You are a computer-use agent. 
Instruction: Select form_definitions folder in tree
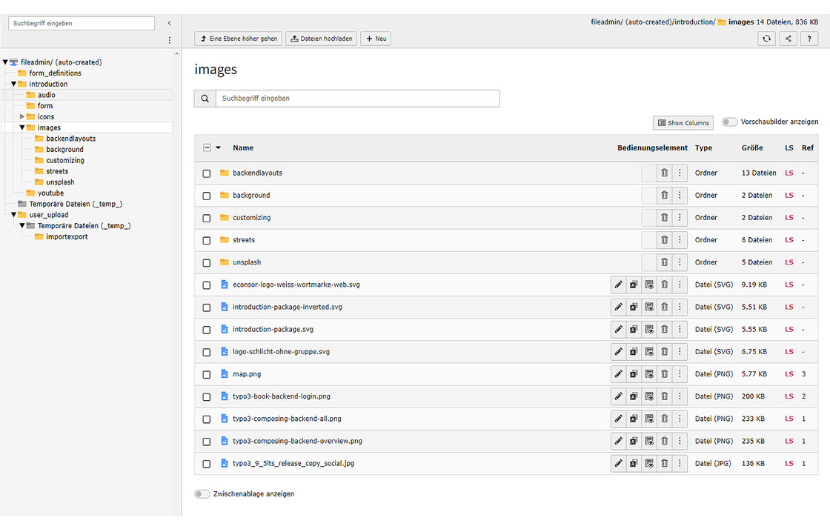pyautogui.click(x=55, y=74)
